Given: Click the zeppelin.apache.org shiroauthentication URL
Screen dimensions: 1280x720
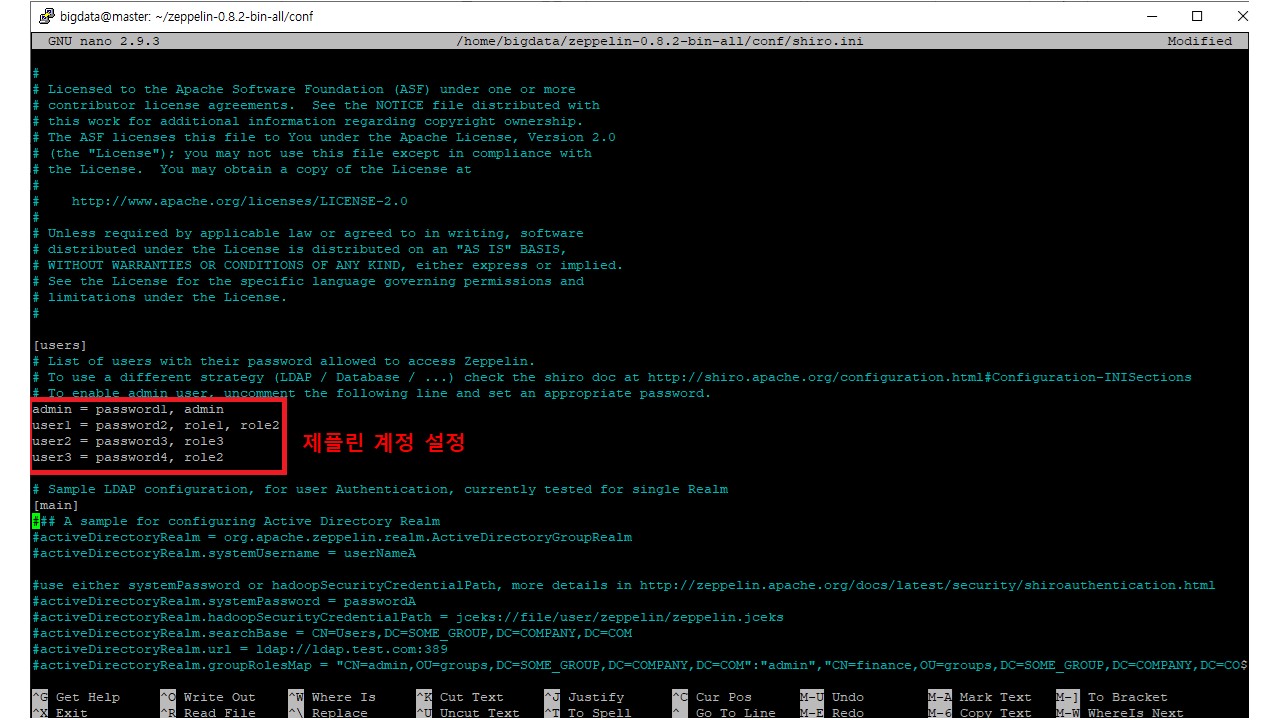Looking at the screenshot, I should 928,585.
